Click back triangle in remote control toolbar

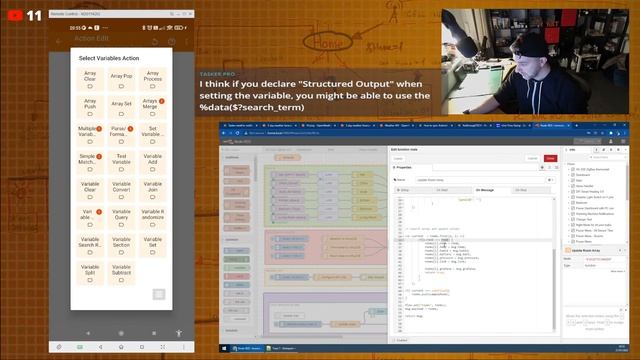point(100,347)
